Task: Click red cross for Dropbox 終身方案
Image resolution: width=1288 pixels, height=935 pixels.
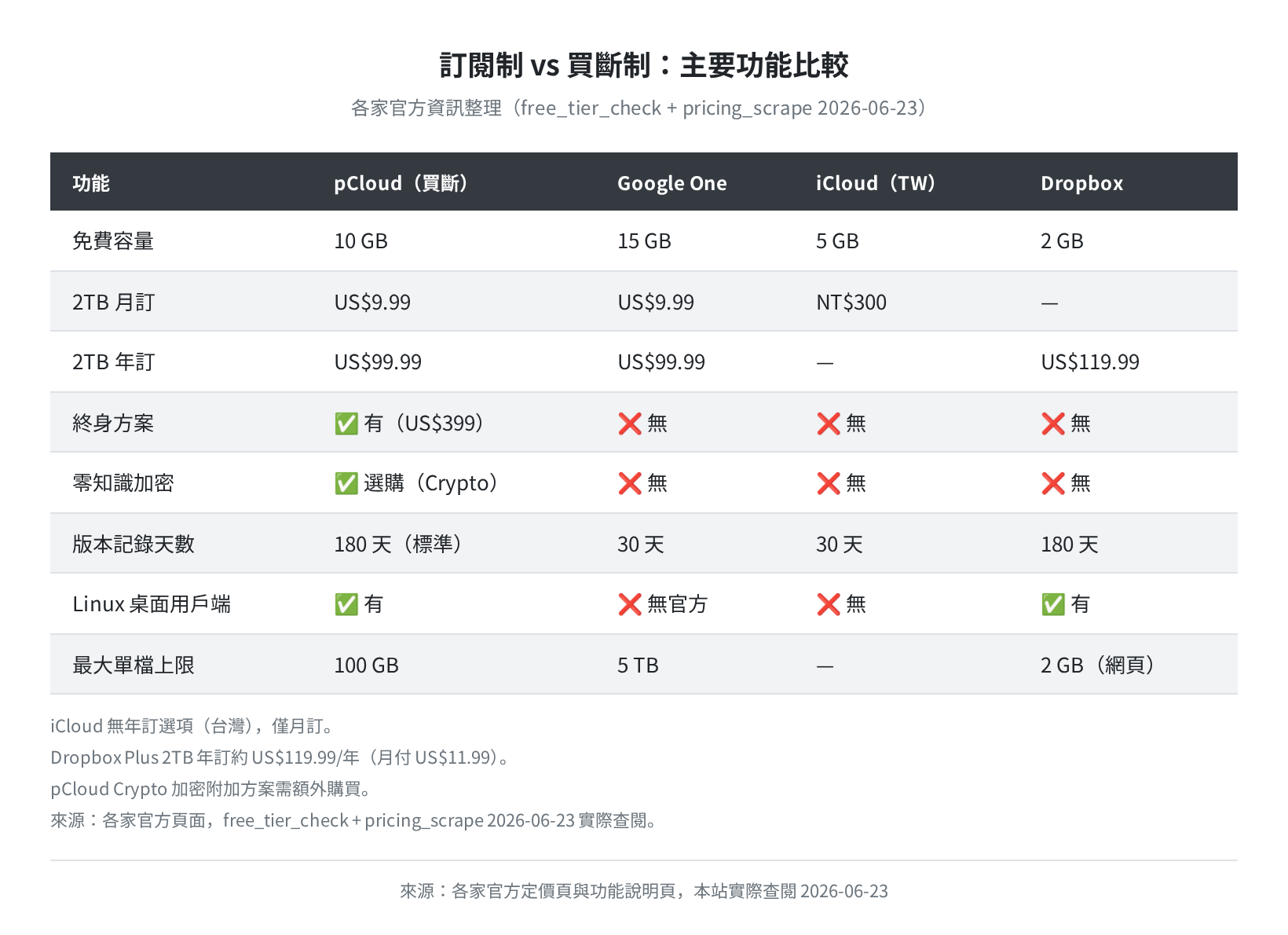Action: click(x=1053, y=423)
